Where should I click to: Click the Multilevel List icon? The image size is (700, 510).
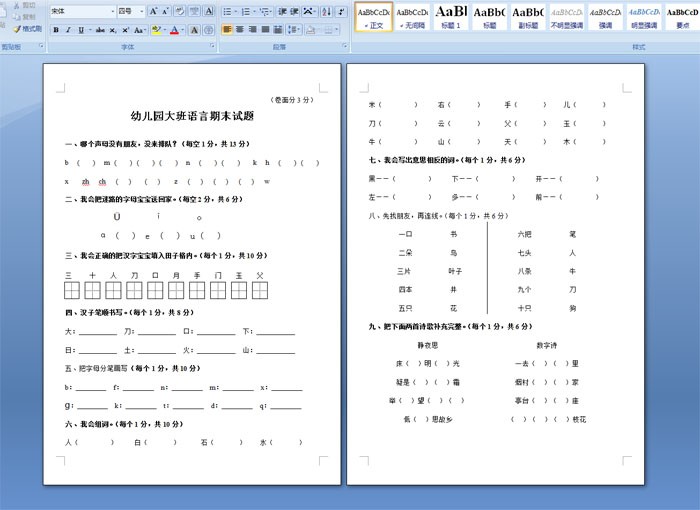point(266,11)
